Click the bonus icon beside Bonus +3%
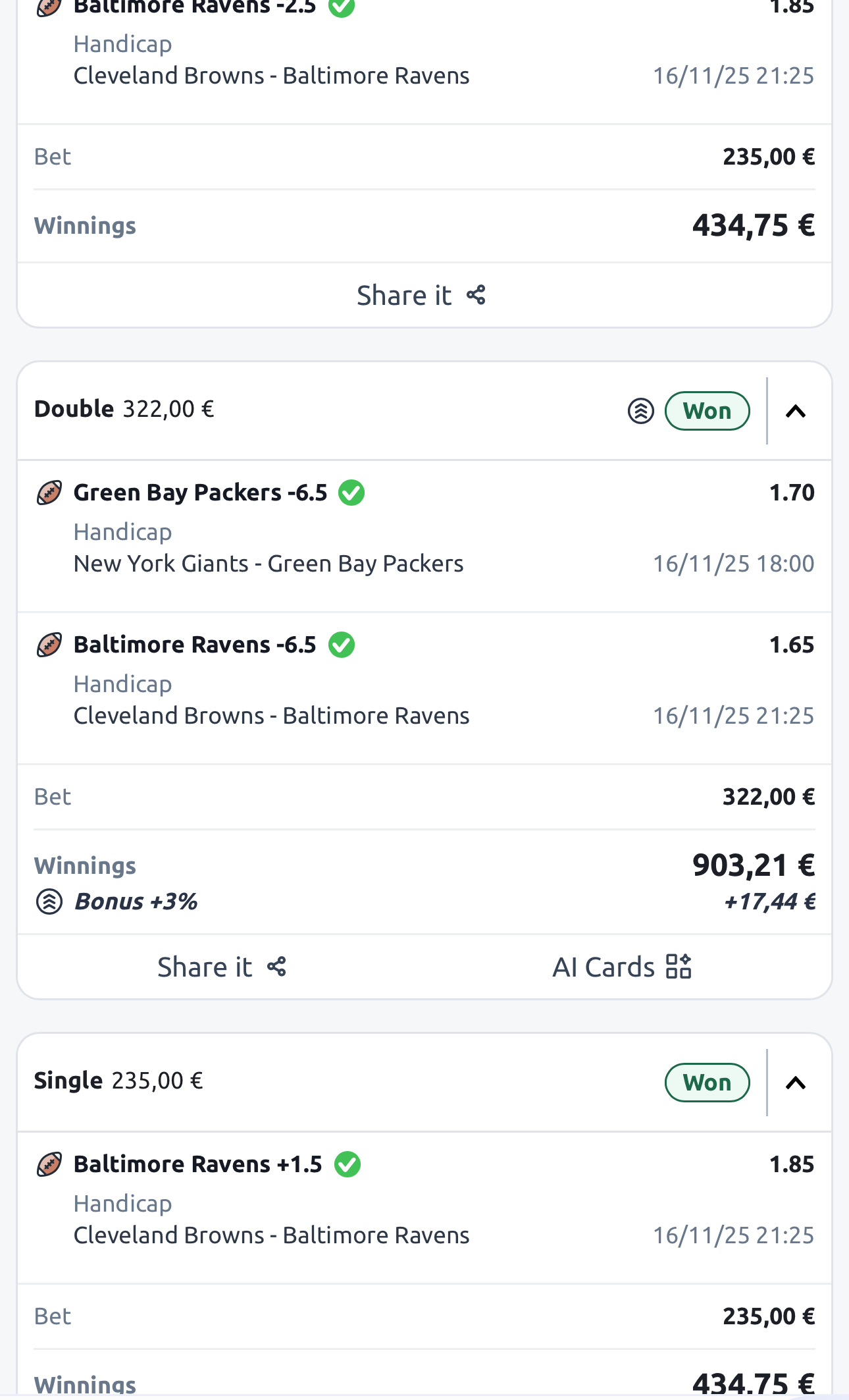Viewport: 849px width, 1400px height. tap(49, 902)
